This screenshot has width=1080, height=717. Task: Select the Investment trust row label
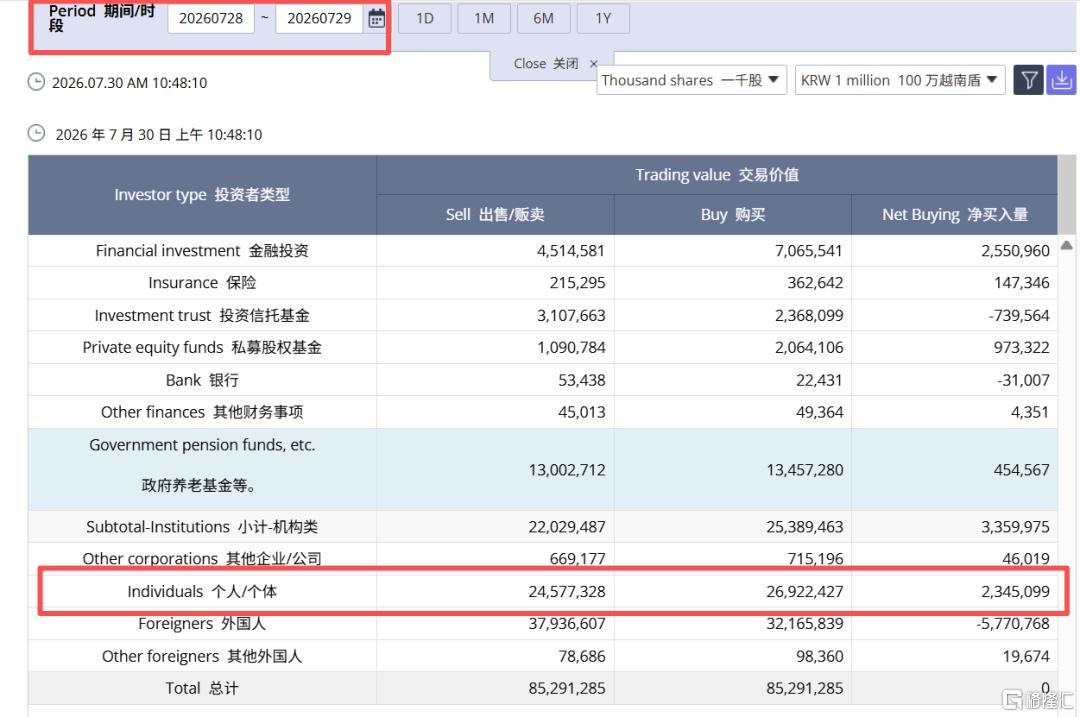[202, 315]
